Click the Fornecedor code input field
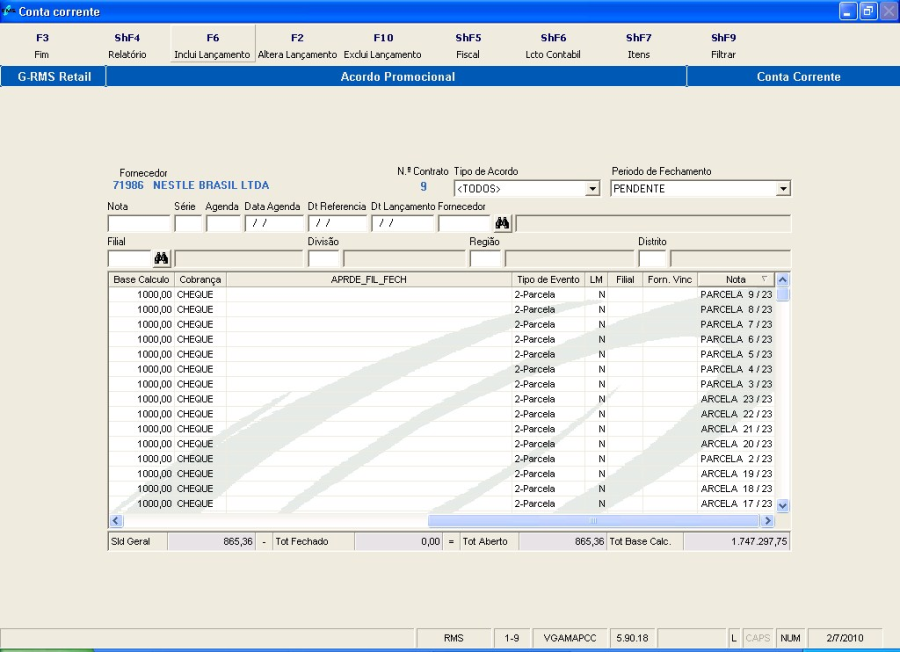This screenshot has height=652, width=900. (x=464, y=223)
